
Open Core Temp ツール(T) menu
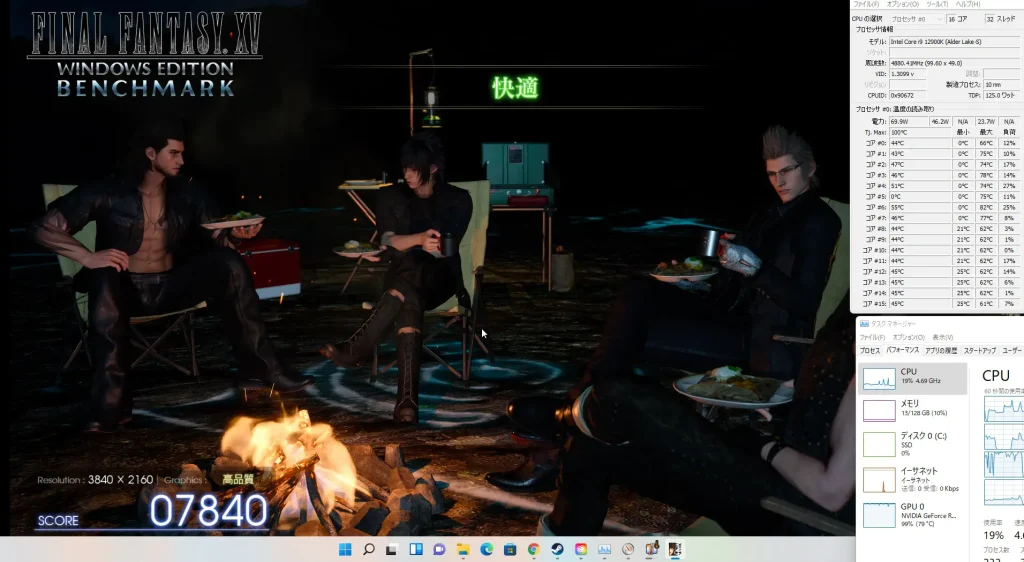[937, 4]
